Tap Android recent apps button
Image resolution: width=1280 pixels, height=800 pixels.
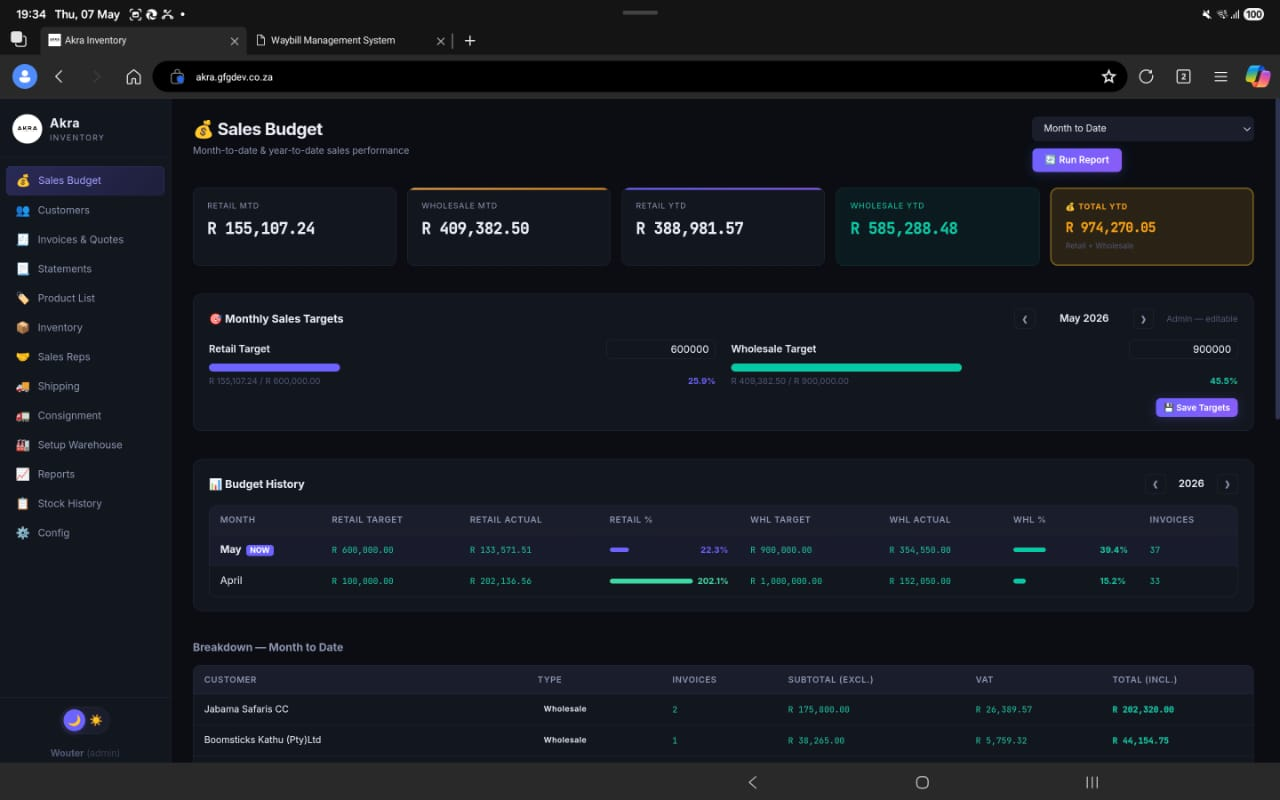(1092, 782)
